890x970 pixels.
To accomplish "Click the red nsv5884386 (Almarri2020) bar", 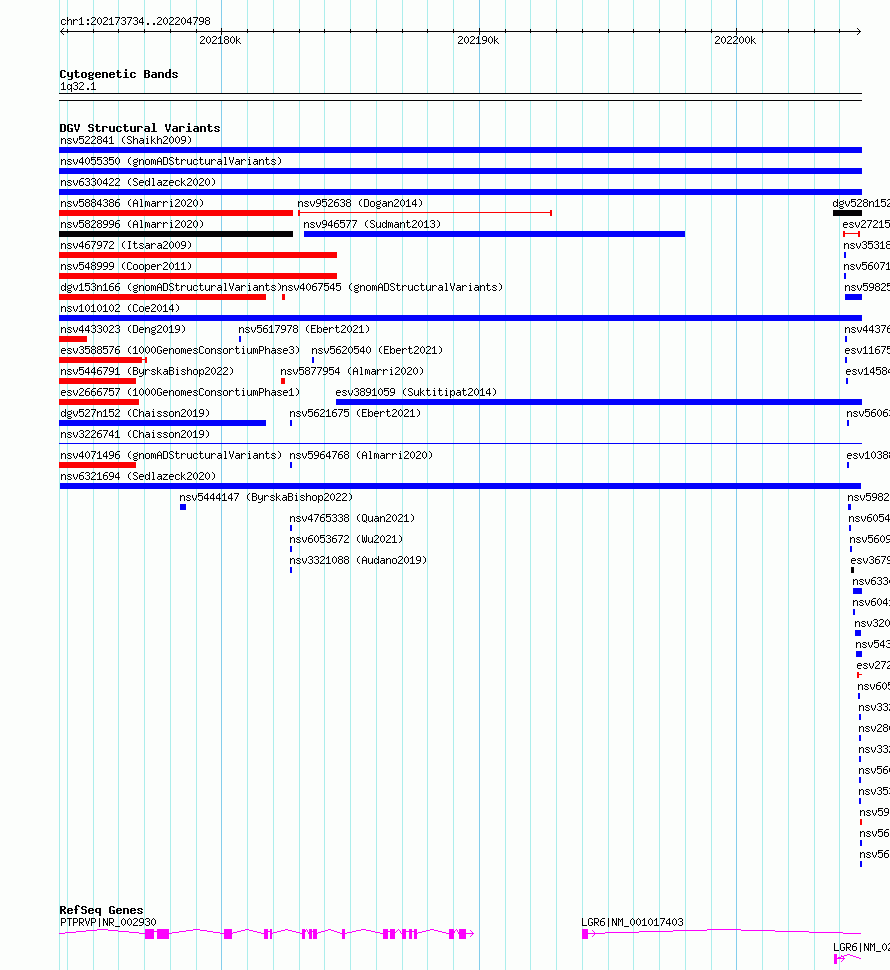I will [176, 213].
